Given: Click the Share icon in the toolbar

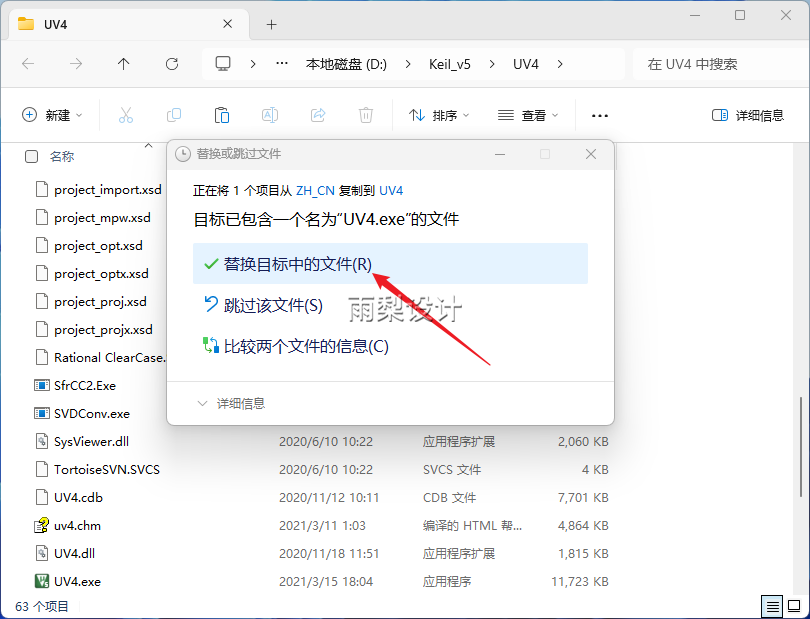Looking at the screenshot, I should click(319, 115).
